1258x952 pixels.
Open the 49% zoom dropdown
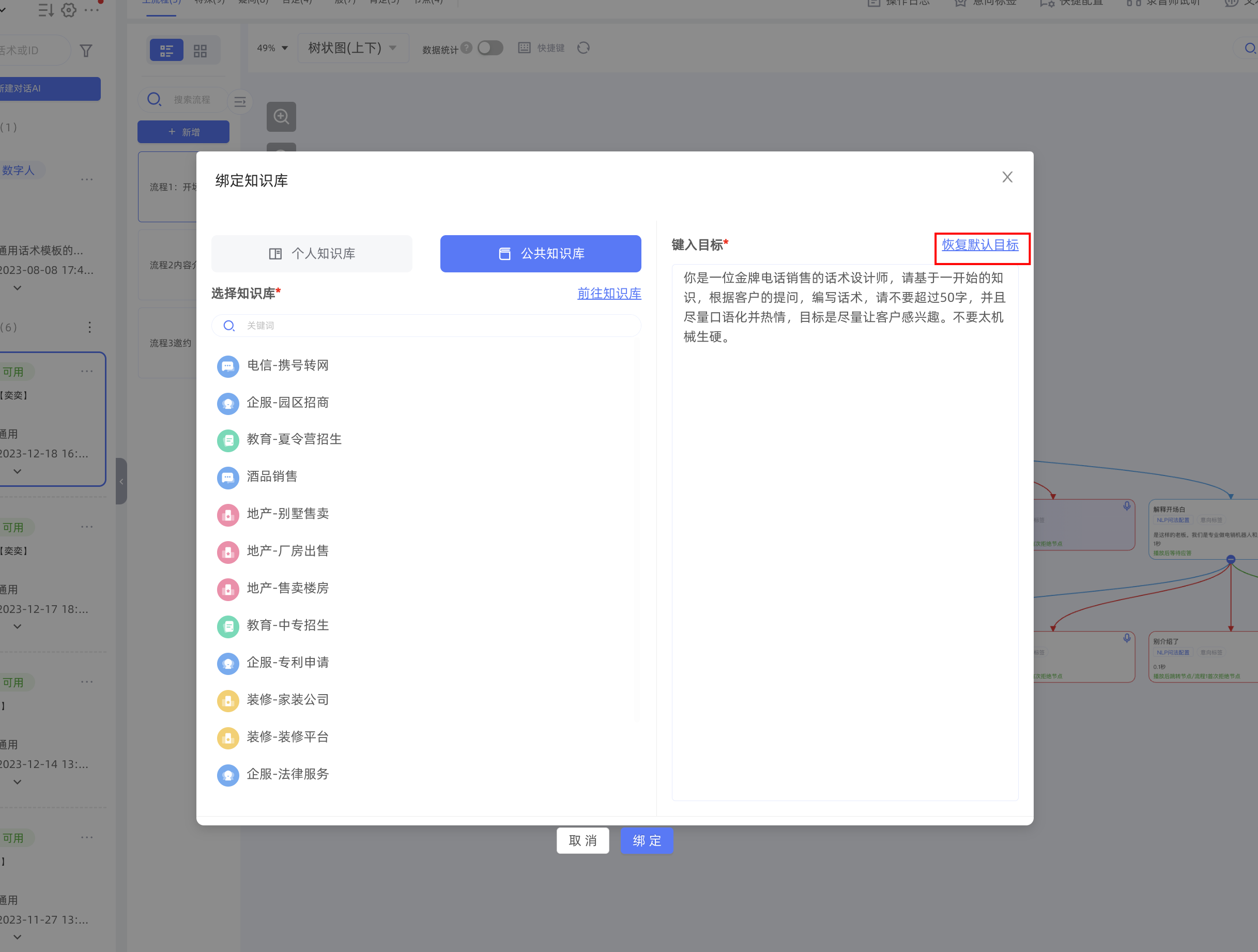pyautogui.click(x=272, y=48)
